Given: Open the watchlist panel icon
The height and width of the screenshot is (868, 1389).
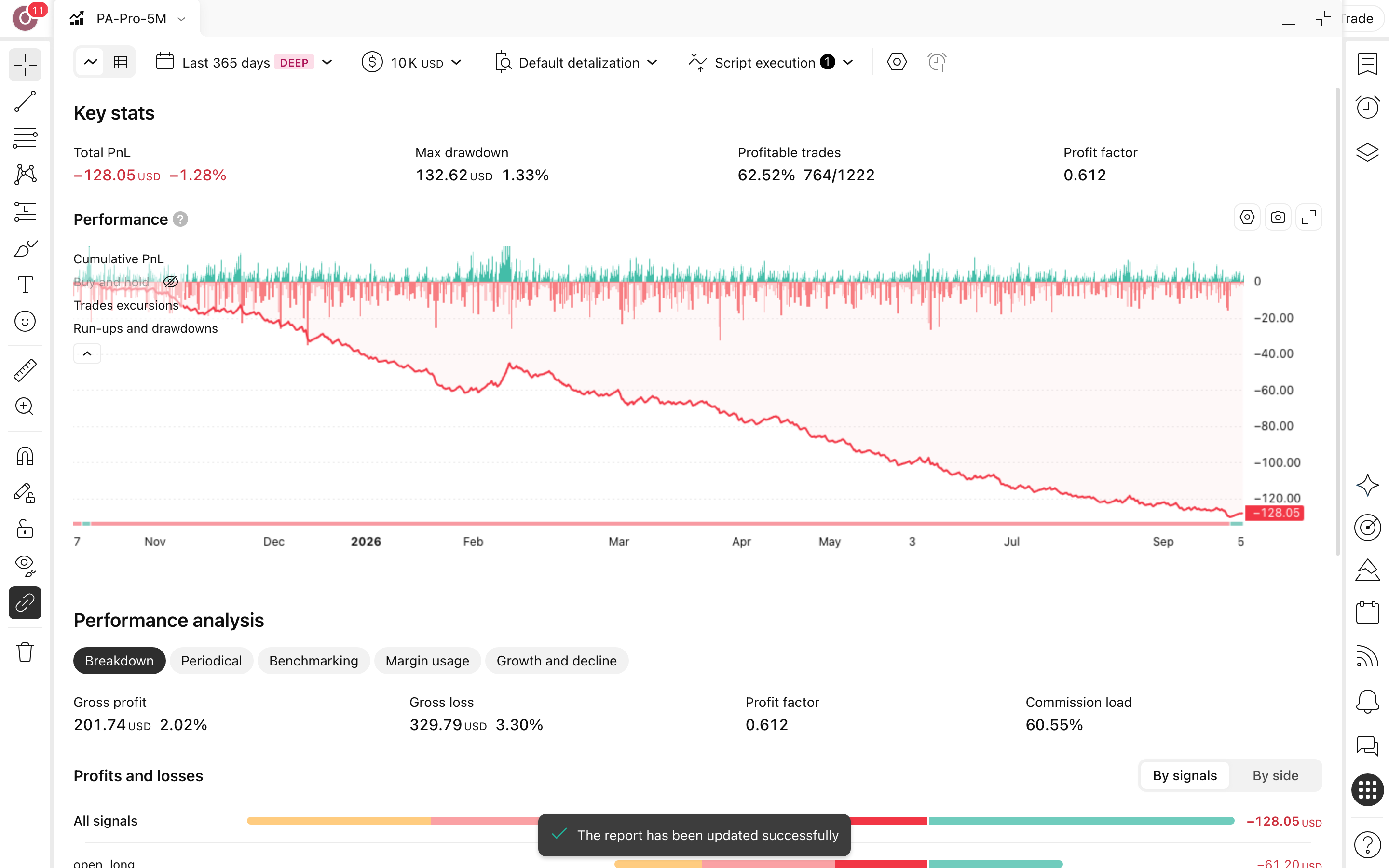Looking at the screenshot, I should (1367, 64).
